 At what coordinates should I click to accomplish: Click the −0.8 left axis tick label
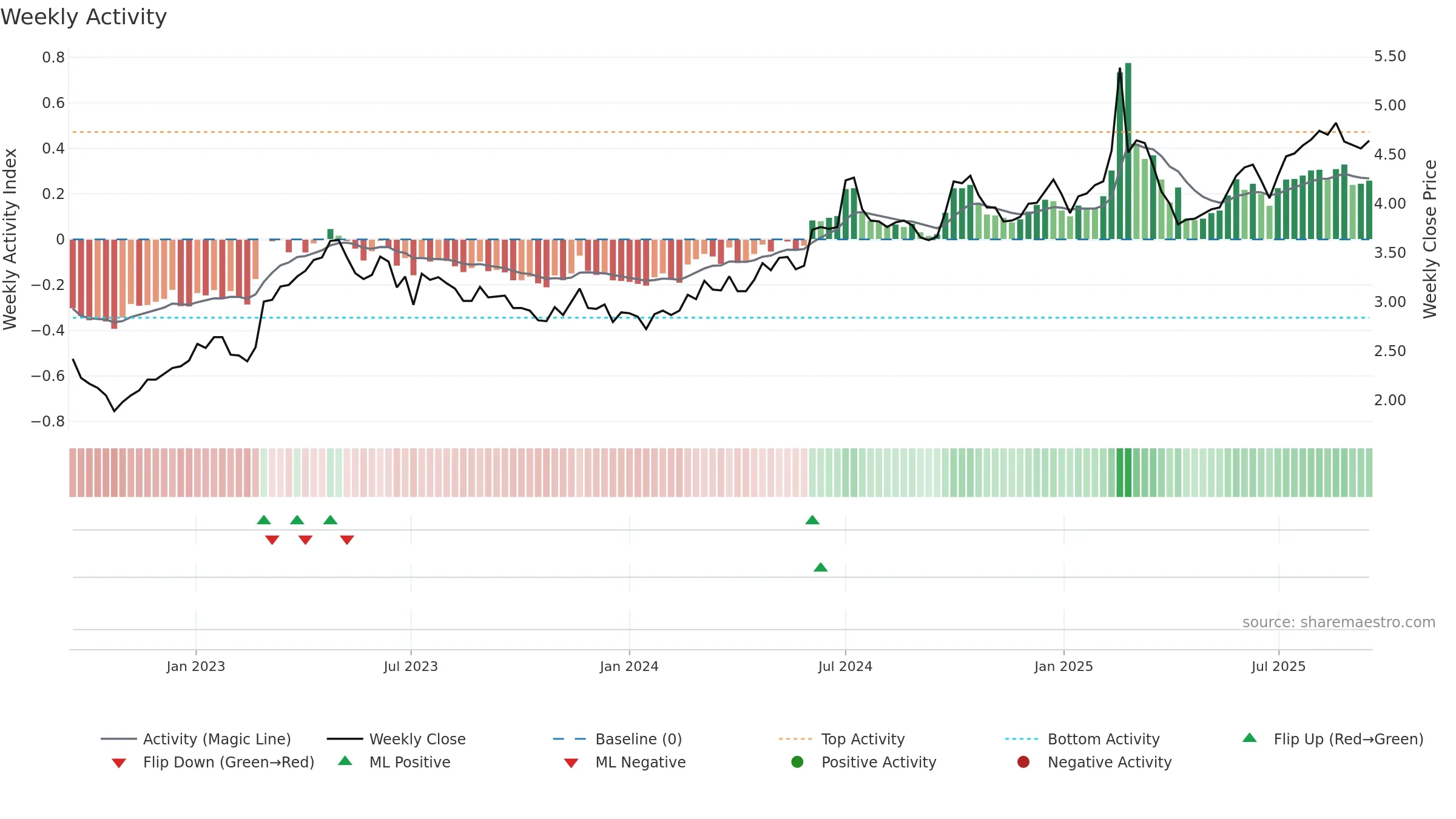pyautogui.click(x=48, y=422)
